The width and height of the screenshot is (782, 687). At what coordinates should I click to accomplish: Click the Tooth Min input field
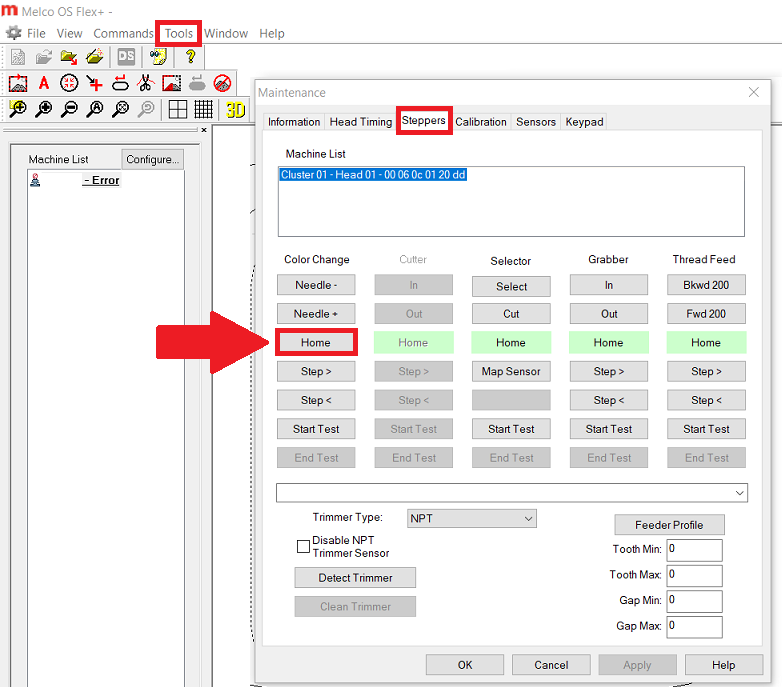pos(694,550)
